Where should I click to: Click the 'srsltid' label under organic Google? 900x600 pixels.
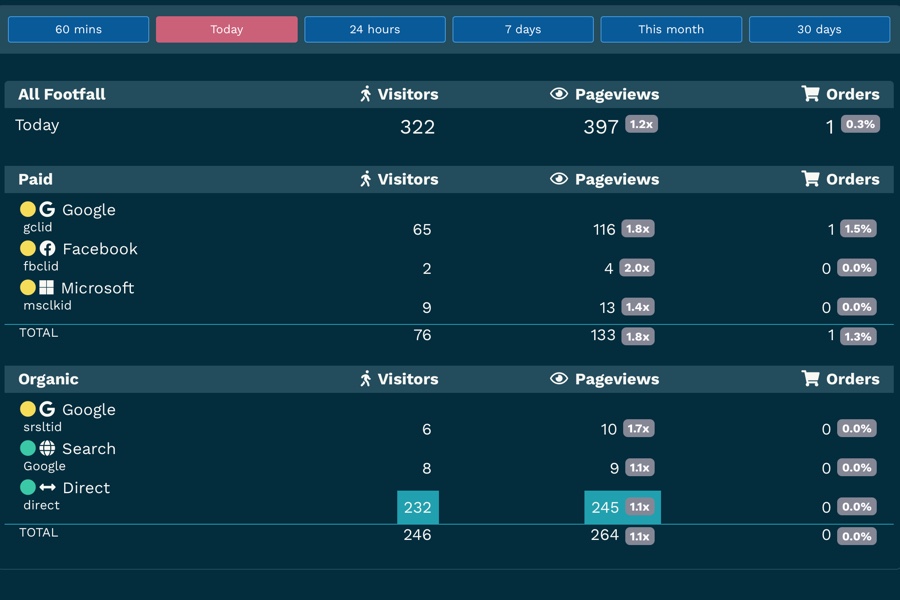[x=42, y=427]
